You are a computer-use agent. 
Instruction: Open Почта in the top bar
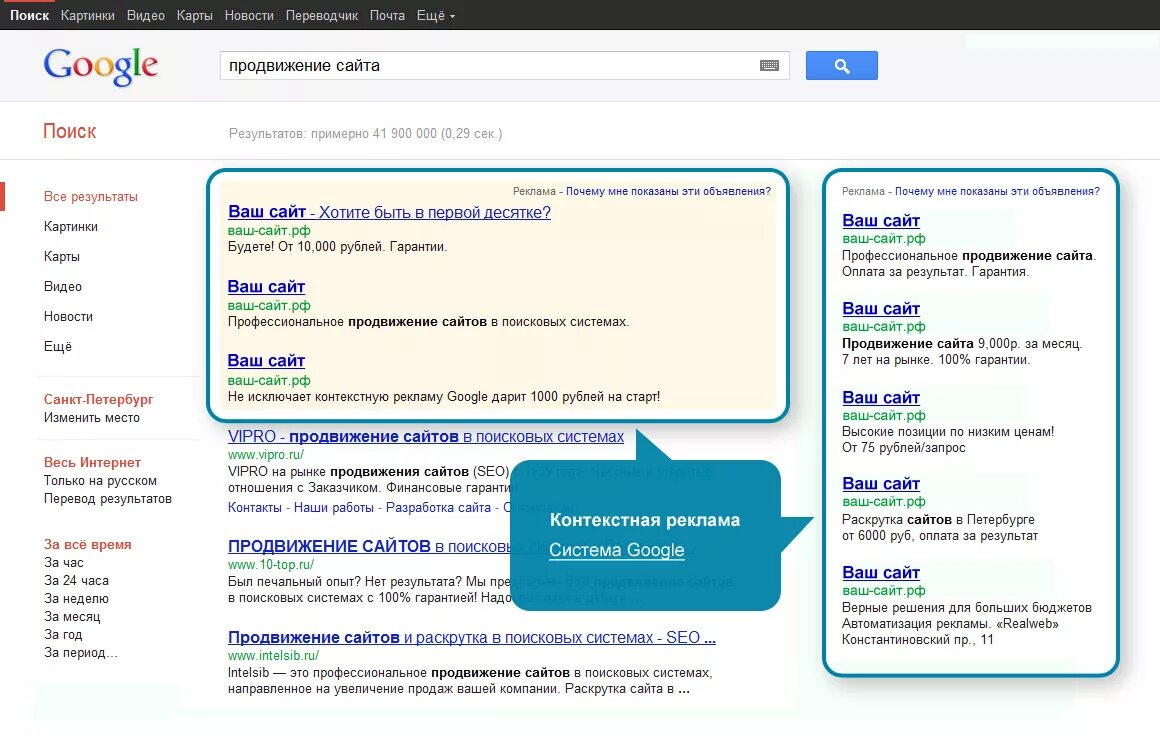pos(387,16)
